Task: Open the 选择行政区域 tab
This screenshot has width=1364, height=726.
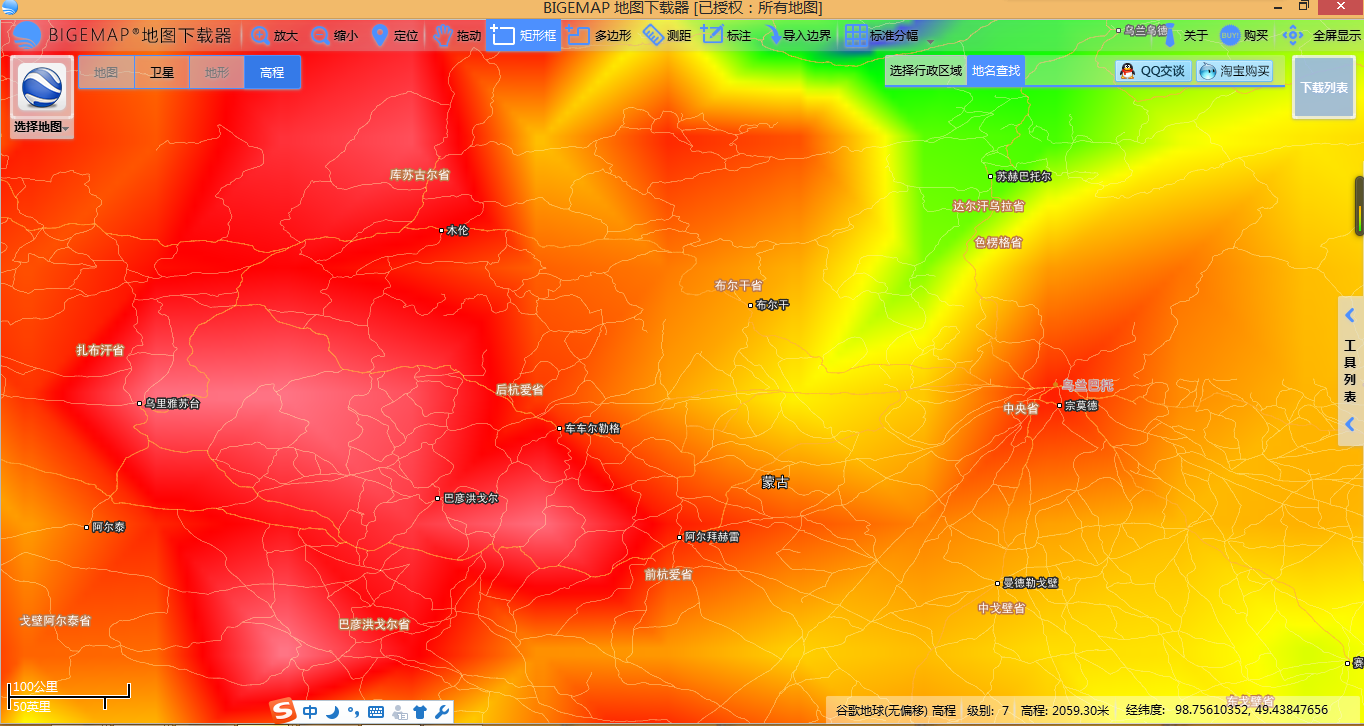Action: coord(925,71)
